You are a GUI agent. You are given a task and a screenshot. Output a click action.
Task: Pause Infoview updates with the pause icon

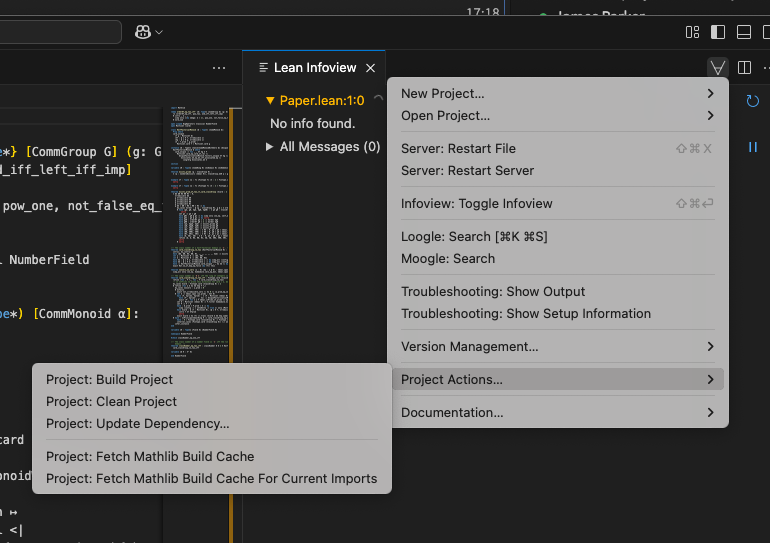point(752,147)
